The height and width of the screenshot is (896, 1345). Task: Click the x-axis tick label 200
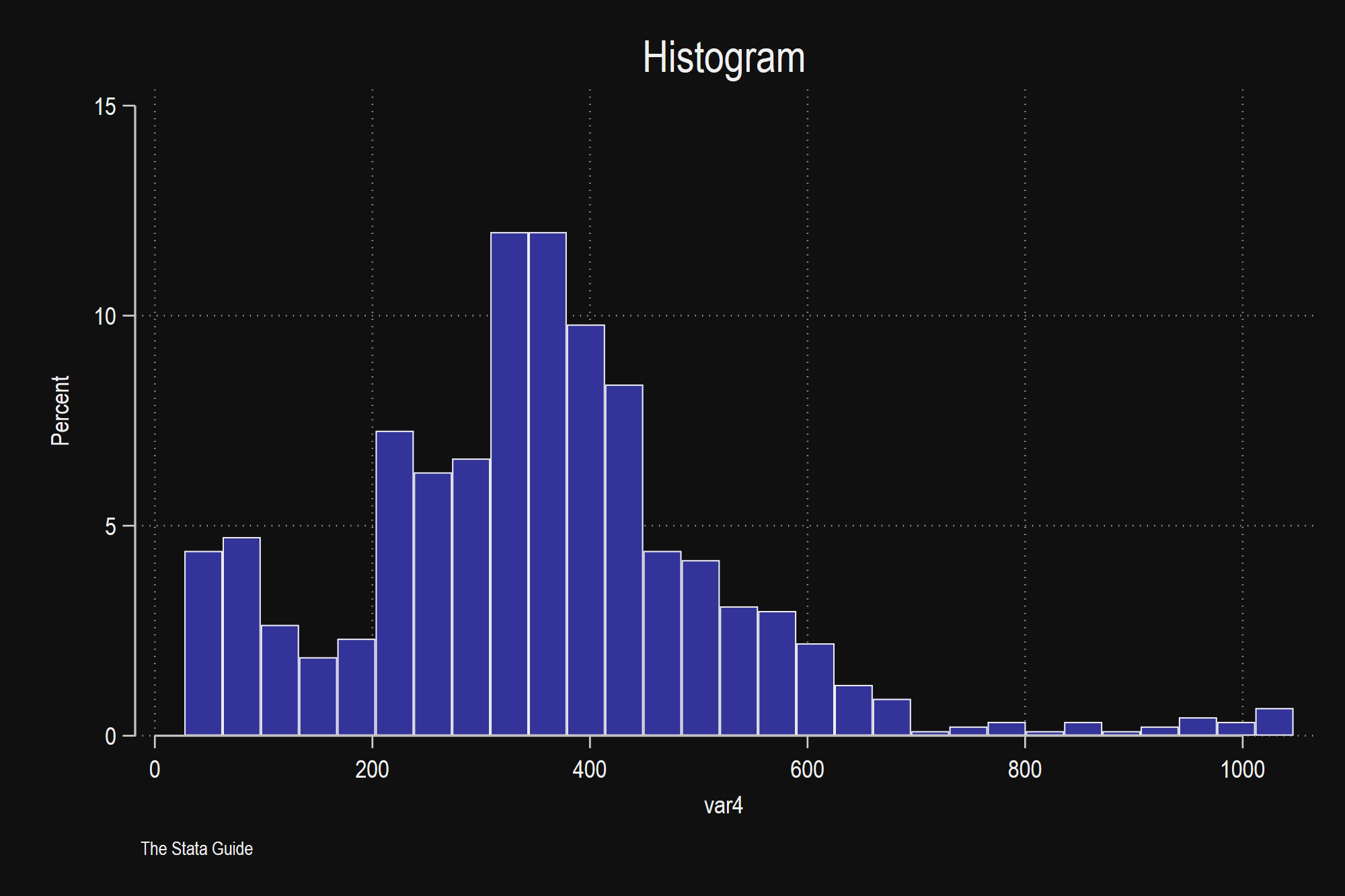[372, 770]
